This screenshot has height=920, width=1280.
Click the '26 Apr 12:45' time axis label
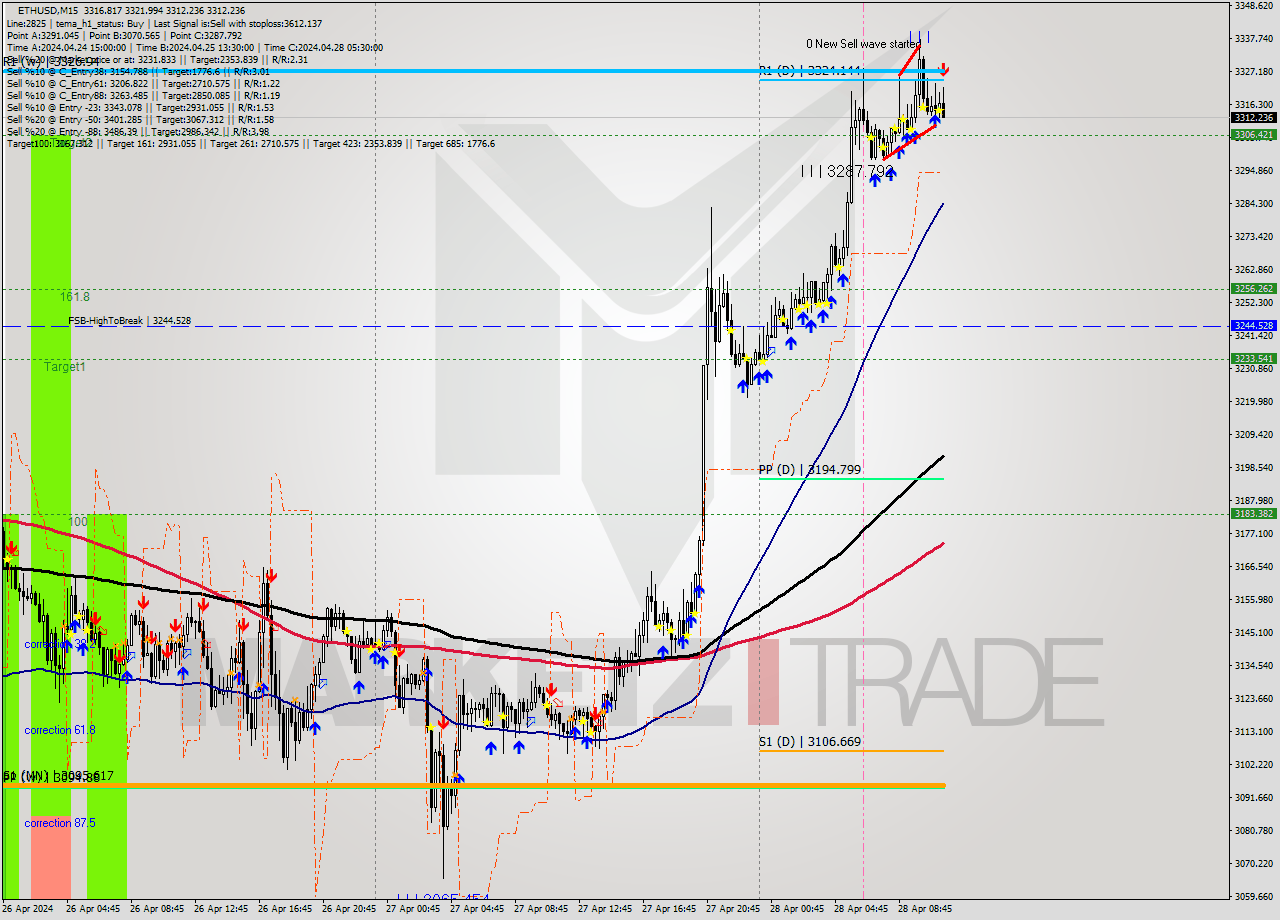pyautogui.click(x=220, y=909)
